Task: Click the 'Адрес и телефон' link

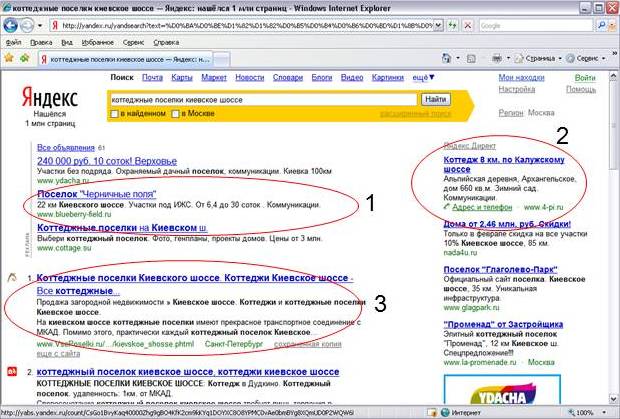Action: coord(482,207)
